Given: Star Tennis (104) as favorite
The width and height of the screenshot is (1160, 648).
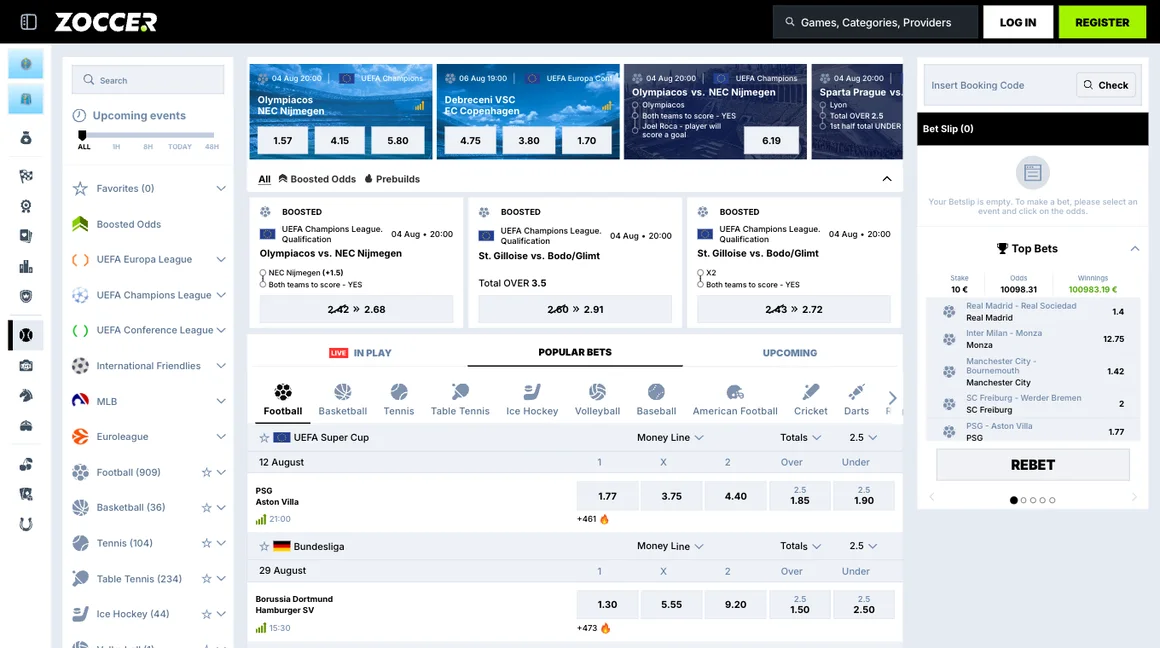Looking at the screenshot, I should coord(206,543).
